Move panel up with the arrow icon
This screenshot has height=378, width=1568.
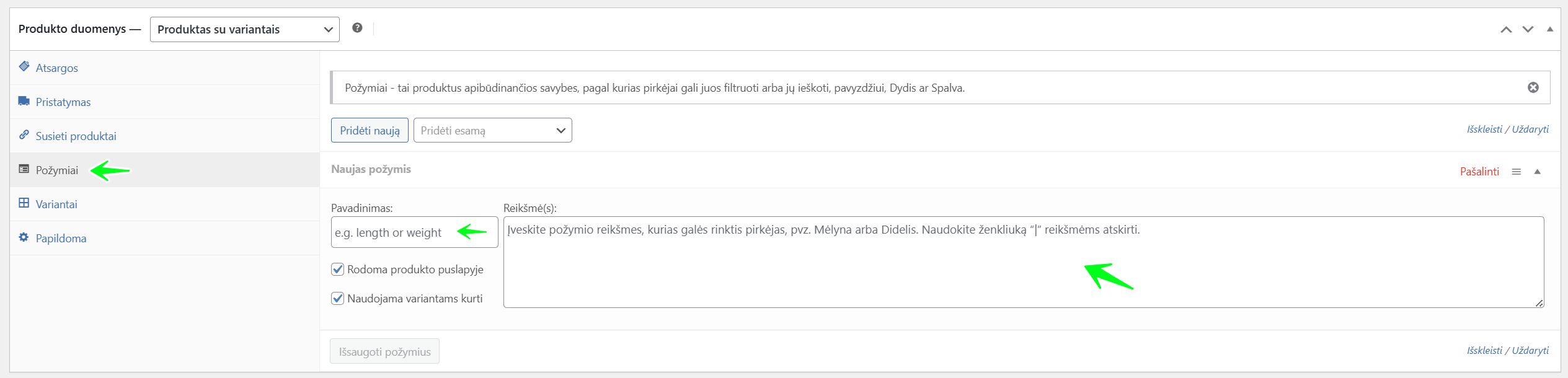[x=1505, y=29]
